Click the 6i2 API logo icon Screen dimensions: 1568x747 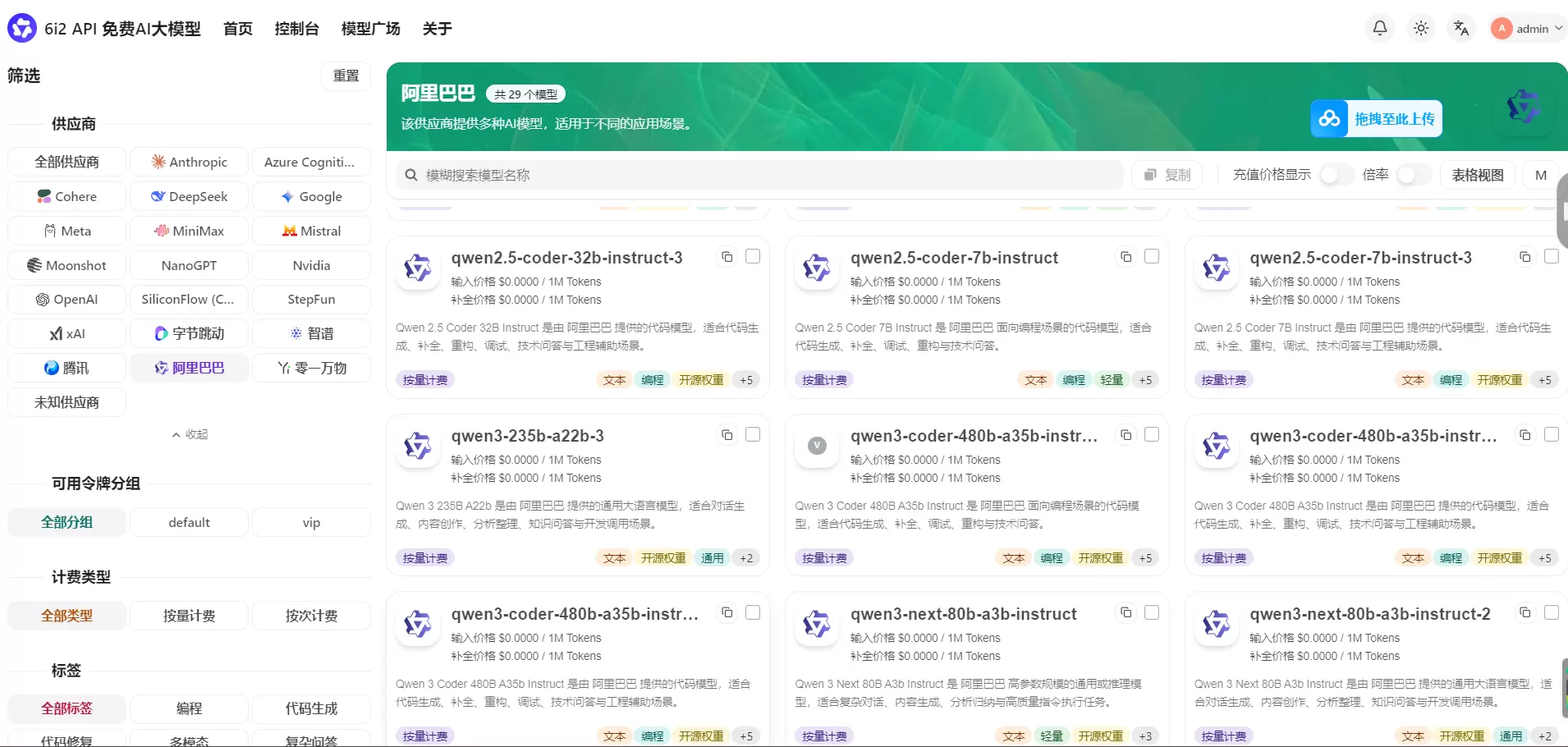[22, 28]
